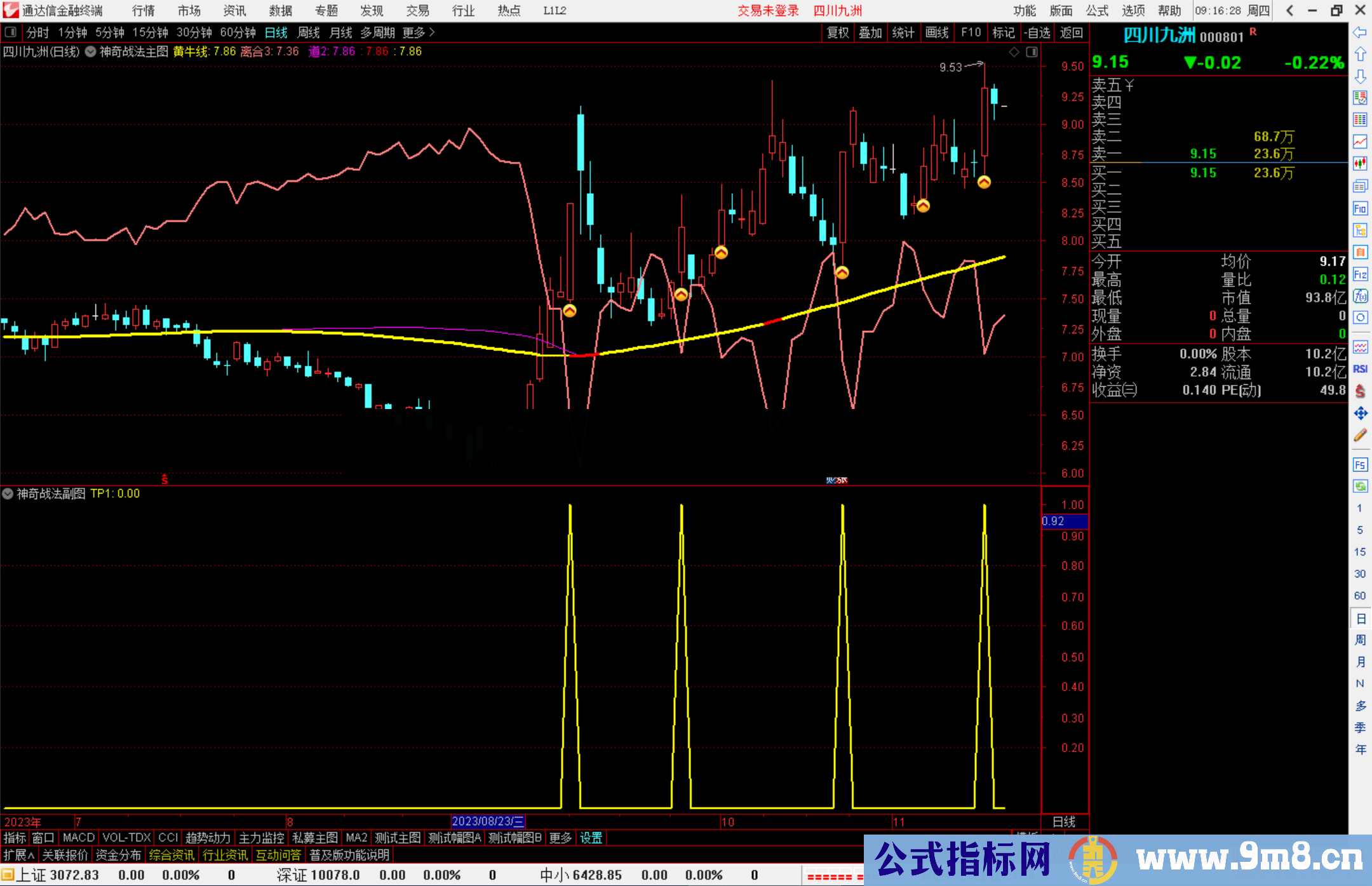Image resolution: width=1372 pixels, height=886 pixels.
Task: Open the 行情 menu
Action: (143, 11)
